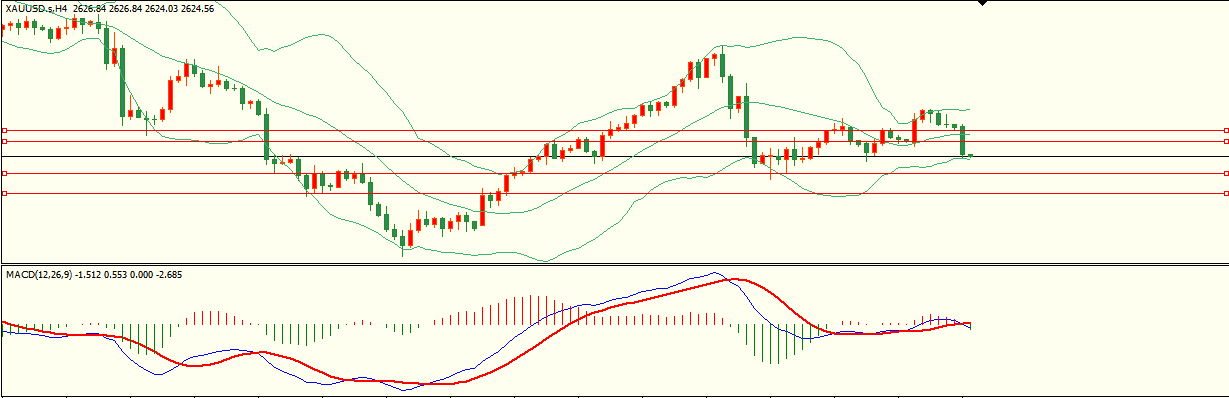Select the chart shift triangle marker at top
The image size is (1229, 398).
(983, 3)
